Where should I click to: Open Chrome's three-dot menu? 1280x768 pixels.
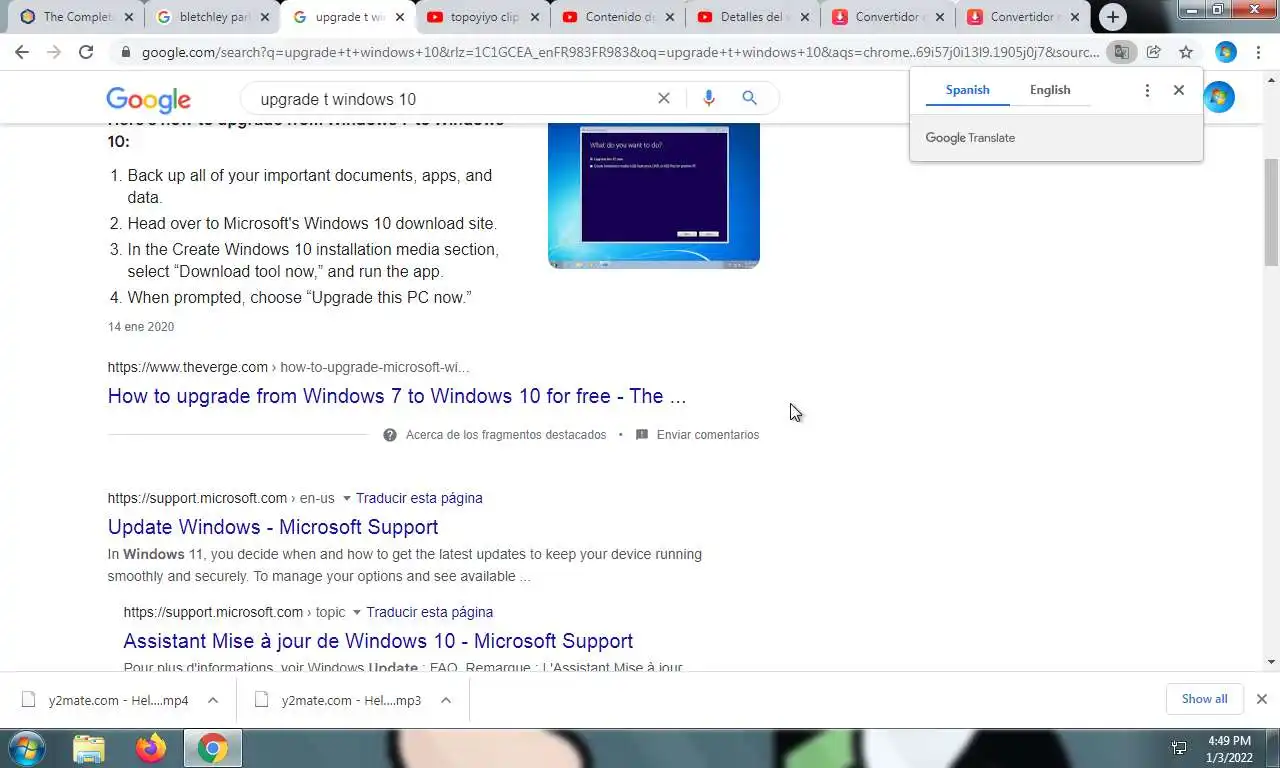(1258, 52)
